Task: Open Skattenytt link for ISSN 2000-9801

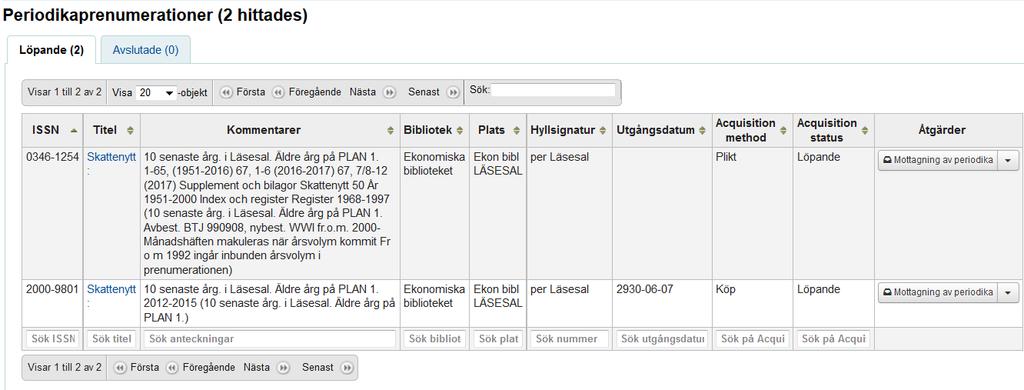Action: (x=112, y=289)
